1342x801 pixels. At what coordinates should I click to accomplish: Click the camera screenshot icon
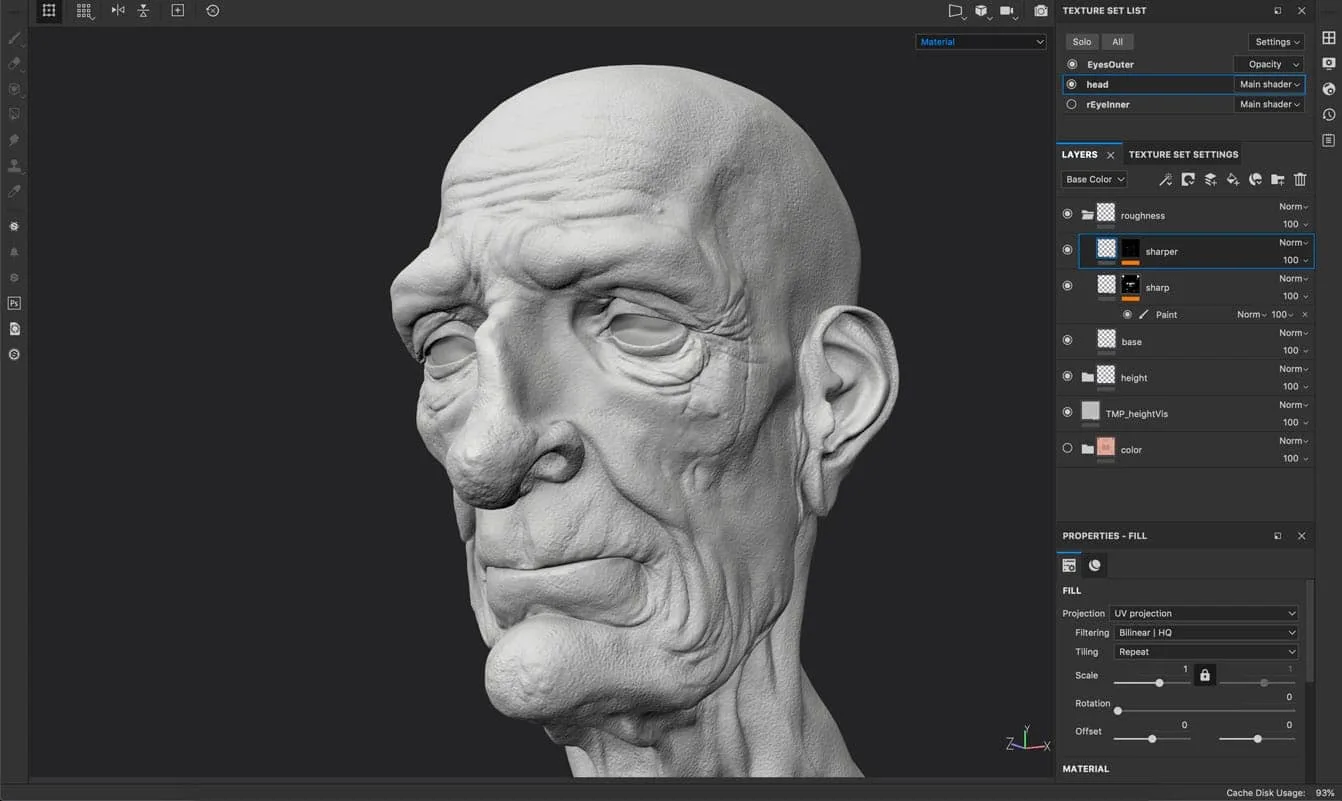point(1041,11)
